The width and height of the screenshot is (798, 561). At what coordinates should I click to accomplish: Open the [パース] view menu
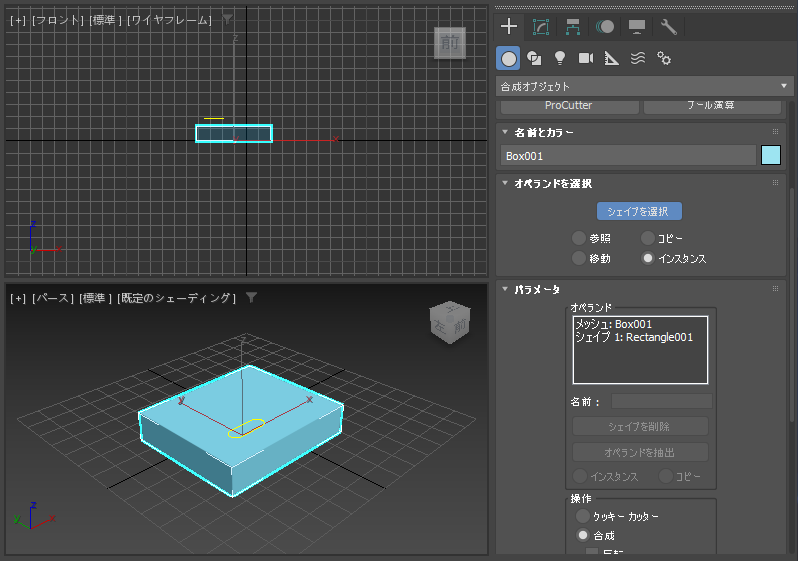click(52, 298)
